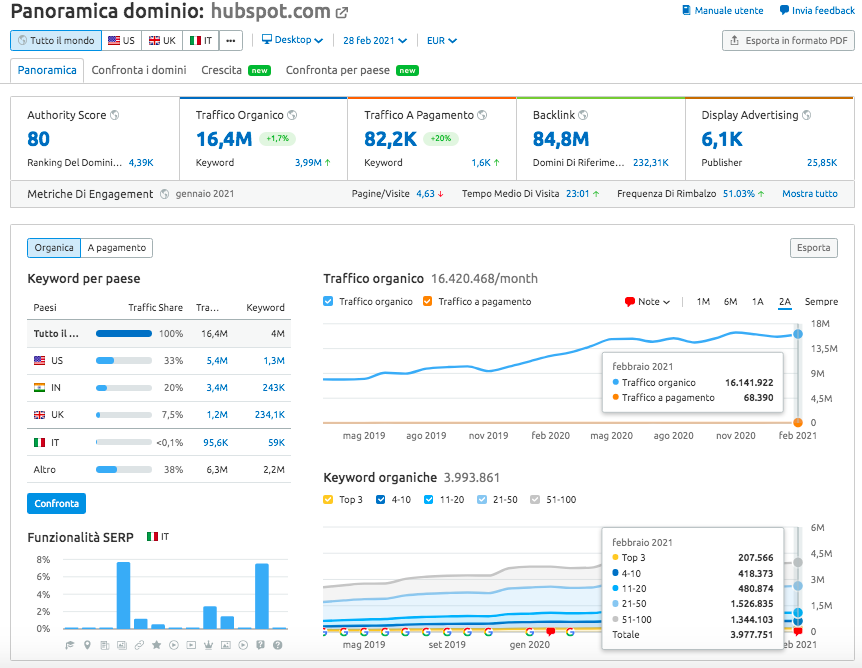Click the stacked images SERP feature icon
Viewport: 862px width, 668px height.
[121, 645]
